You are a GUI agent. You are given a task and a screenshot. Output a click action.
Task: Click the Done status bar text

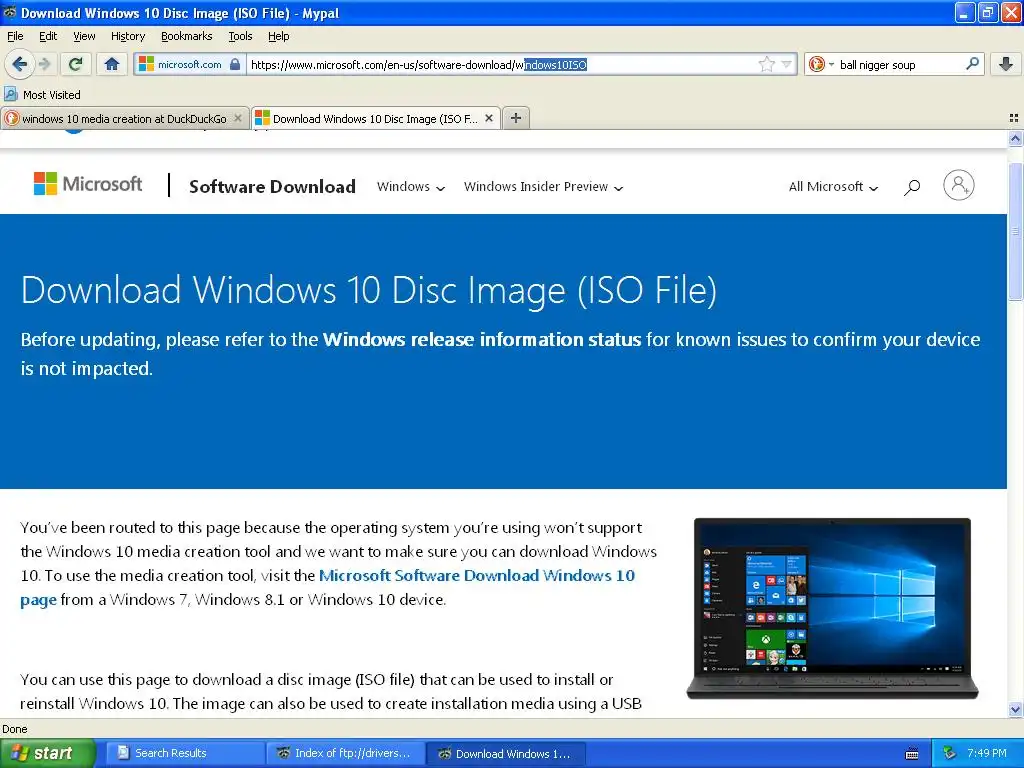14,729
